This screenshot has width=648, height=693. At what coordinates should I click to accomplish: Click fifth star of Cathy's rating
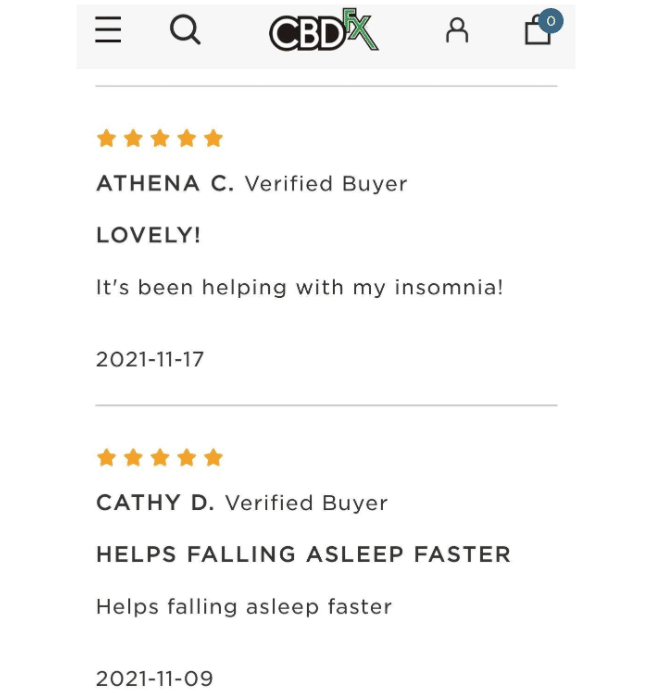point(213,458)
